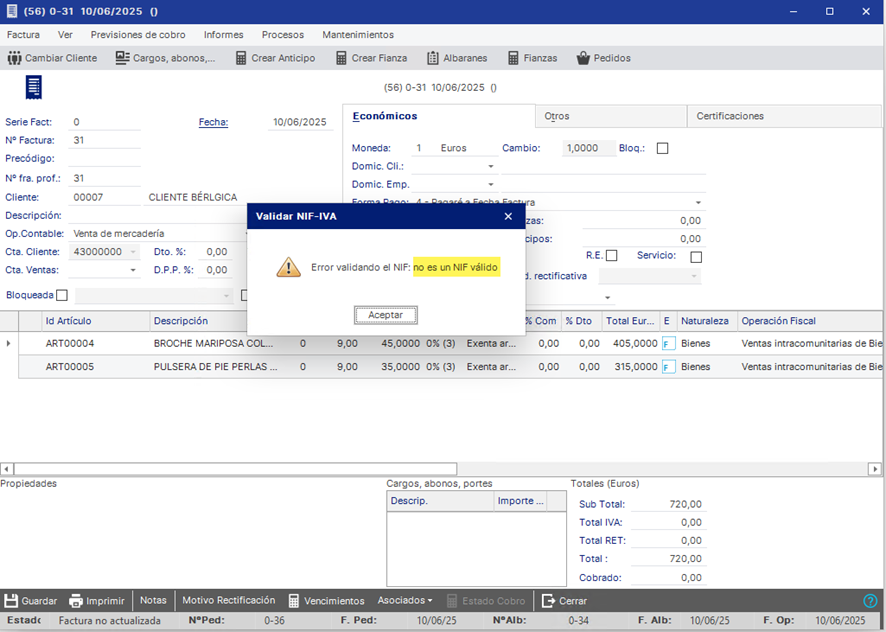Click scrollbar right arrow in grid

(x=875, y=469)
